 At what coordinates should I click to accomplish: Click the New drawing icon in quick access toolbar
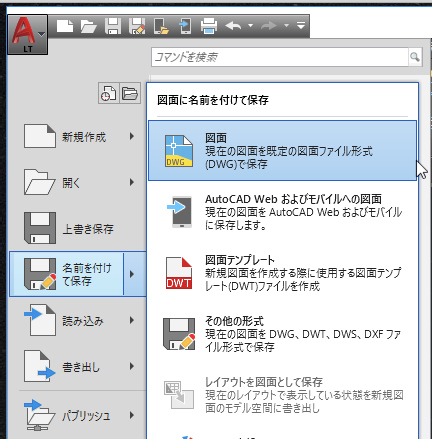(65, 26)
